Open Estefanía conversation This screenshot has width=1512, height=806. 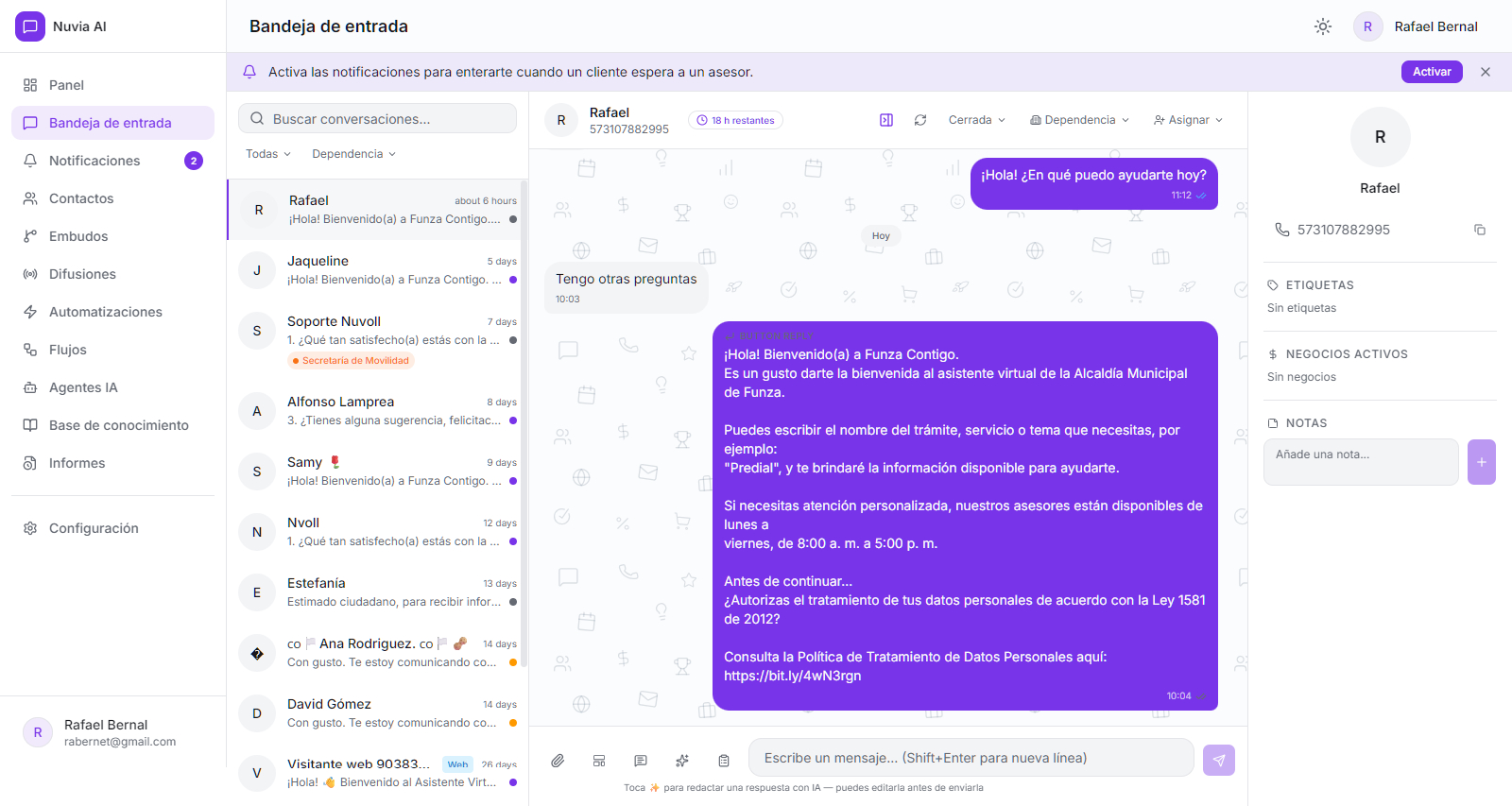coord(374,592)
